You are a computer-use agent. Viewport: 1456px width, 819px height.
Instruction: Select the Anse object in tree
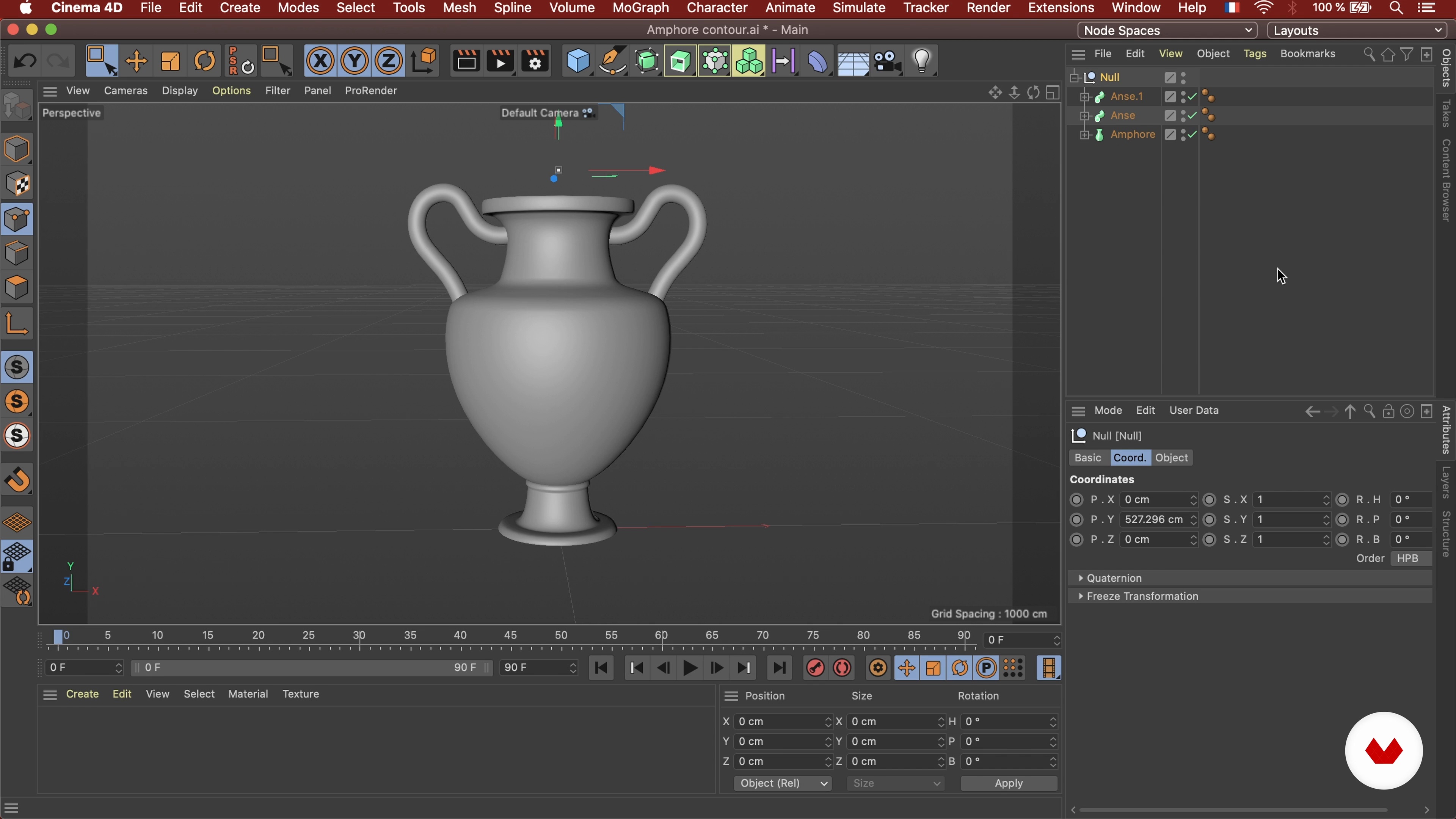[x=1122, y=115]
